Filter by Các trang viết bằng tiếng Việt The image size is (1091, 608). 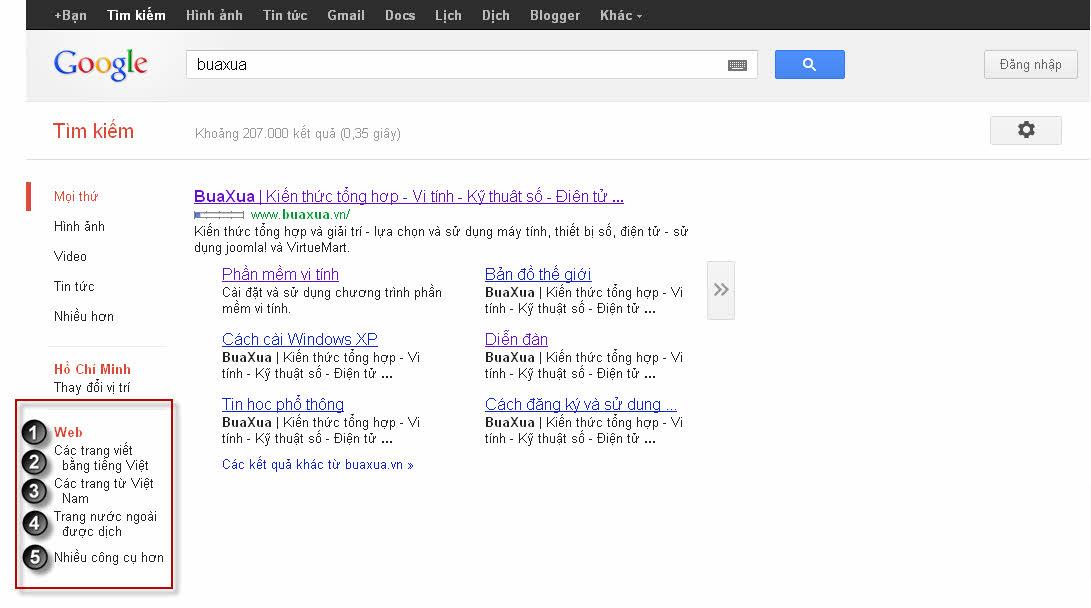tap(102, 458)
